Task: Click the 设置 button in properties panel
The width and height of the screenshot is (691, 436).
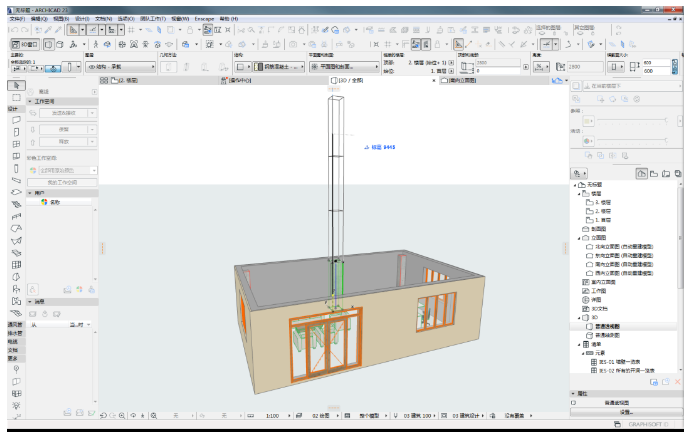Action: click(626, 411)
